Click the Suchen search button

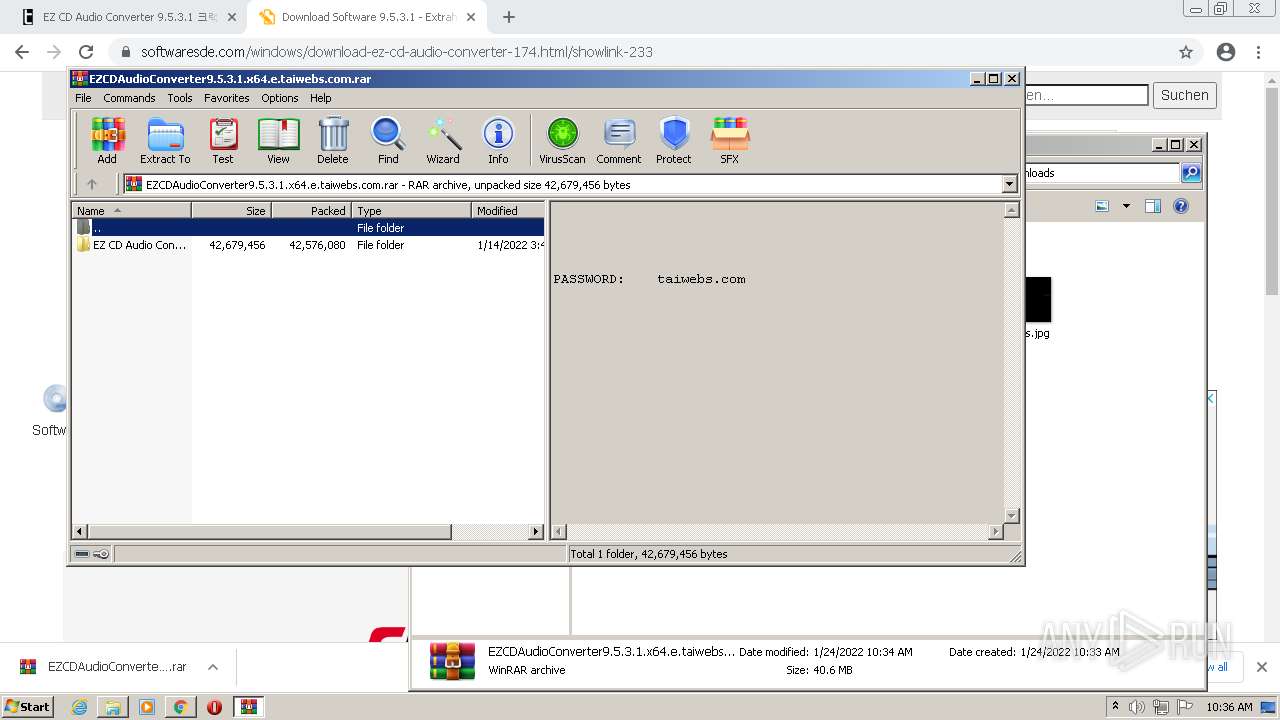(1185, 95)
